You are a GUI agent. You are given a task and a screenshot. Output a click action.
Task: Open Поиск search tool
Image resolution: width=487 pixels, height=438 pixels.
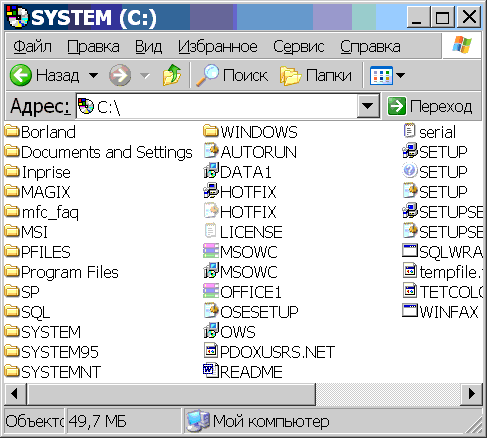pyautogui.click(x=232, y=75)
